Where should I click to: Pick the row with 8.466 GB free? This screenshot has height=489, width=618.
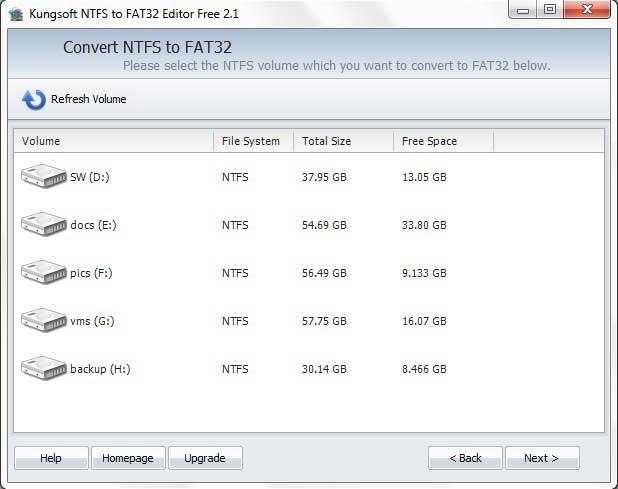tap(424, 369)
